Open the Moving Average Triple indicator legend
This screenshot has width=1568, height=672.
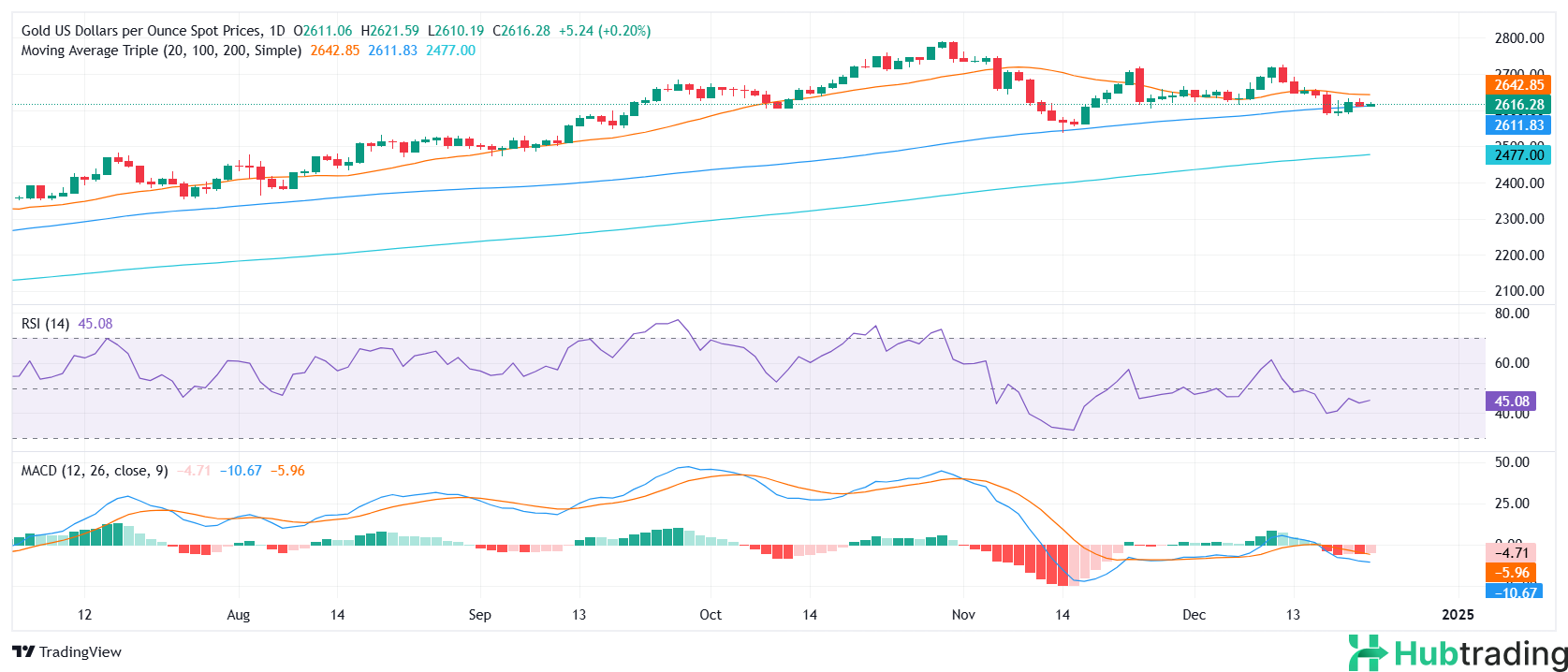pyautogui.click(x=161, y=51)
